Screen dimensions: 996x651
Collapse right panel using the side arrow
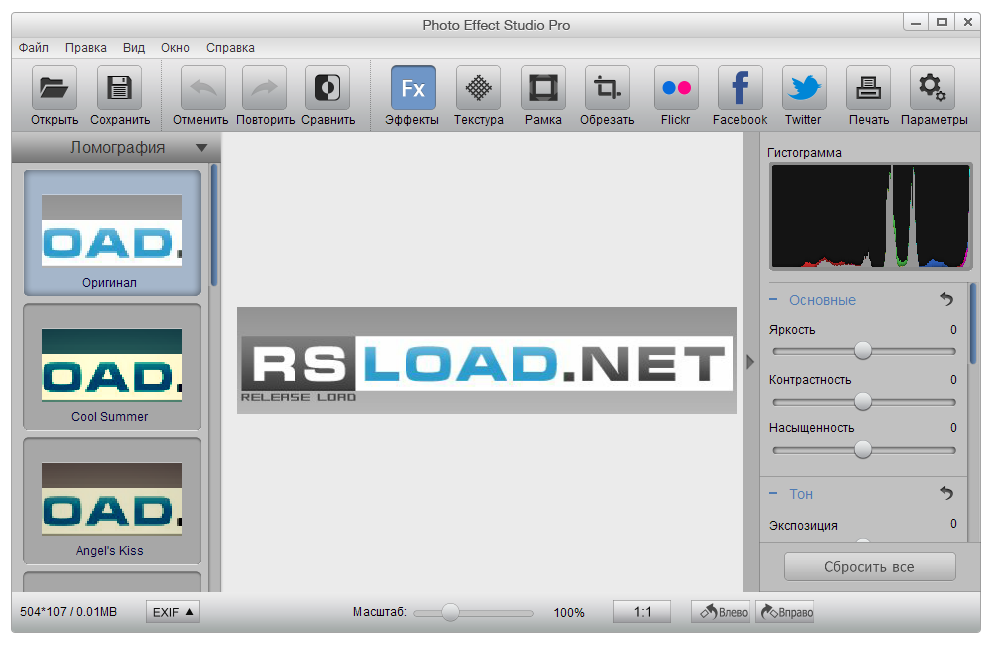tap(750, 362)
